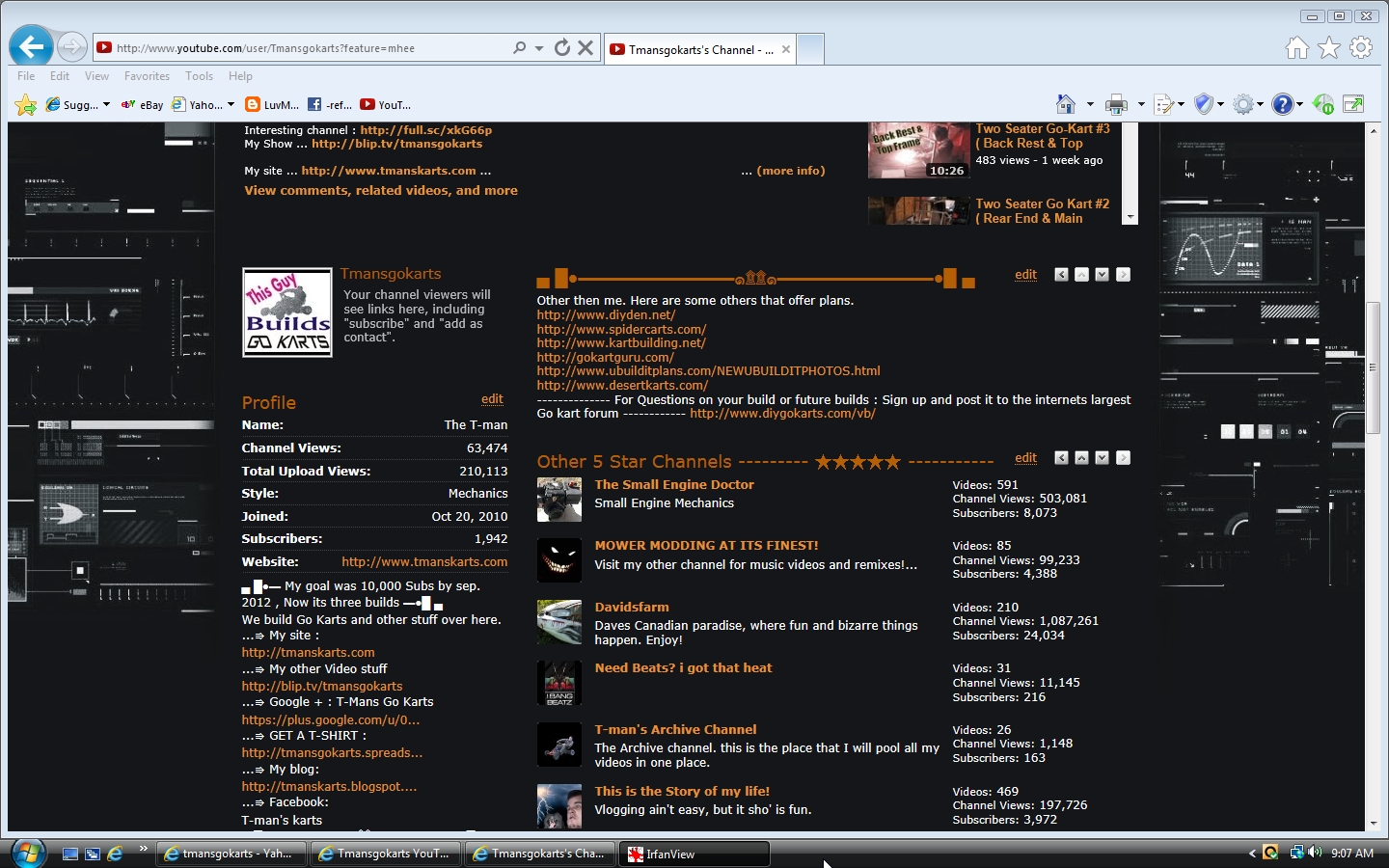The height and width of the screenshot is (868, 1389).
Task: Click the command bar Help question mark
Action: point(1282,104)
